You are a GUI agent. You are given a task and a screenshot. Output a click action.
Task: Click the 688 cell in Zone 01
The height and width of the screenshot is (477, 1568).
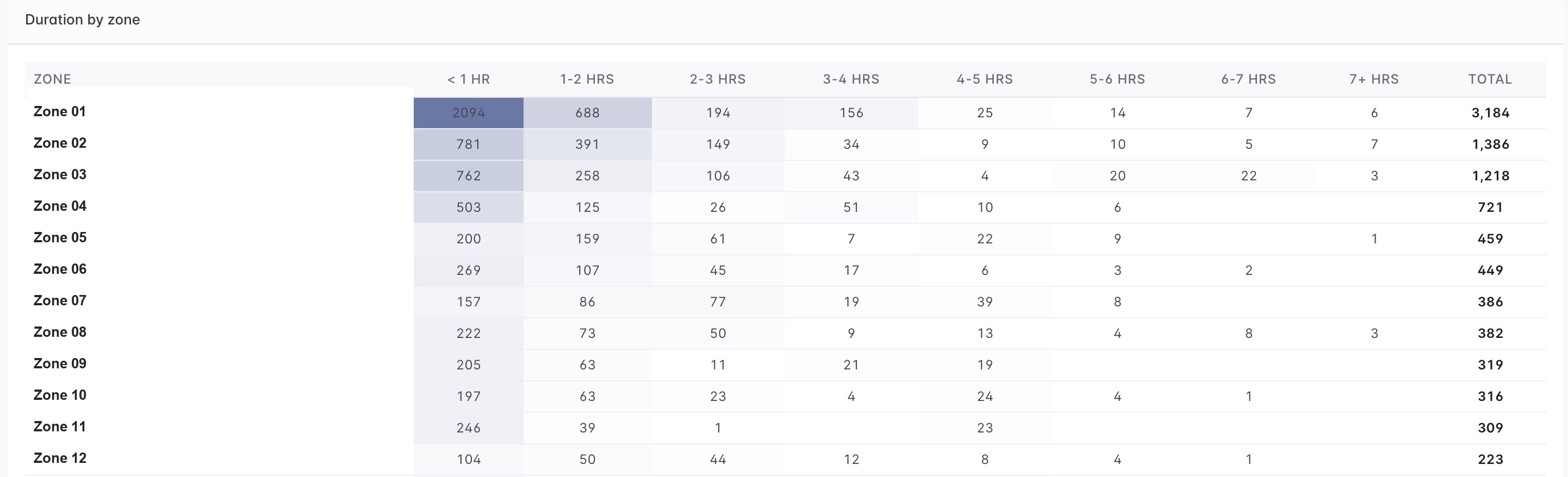(x=587, y=112)
